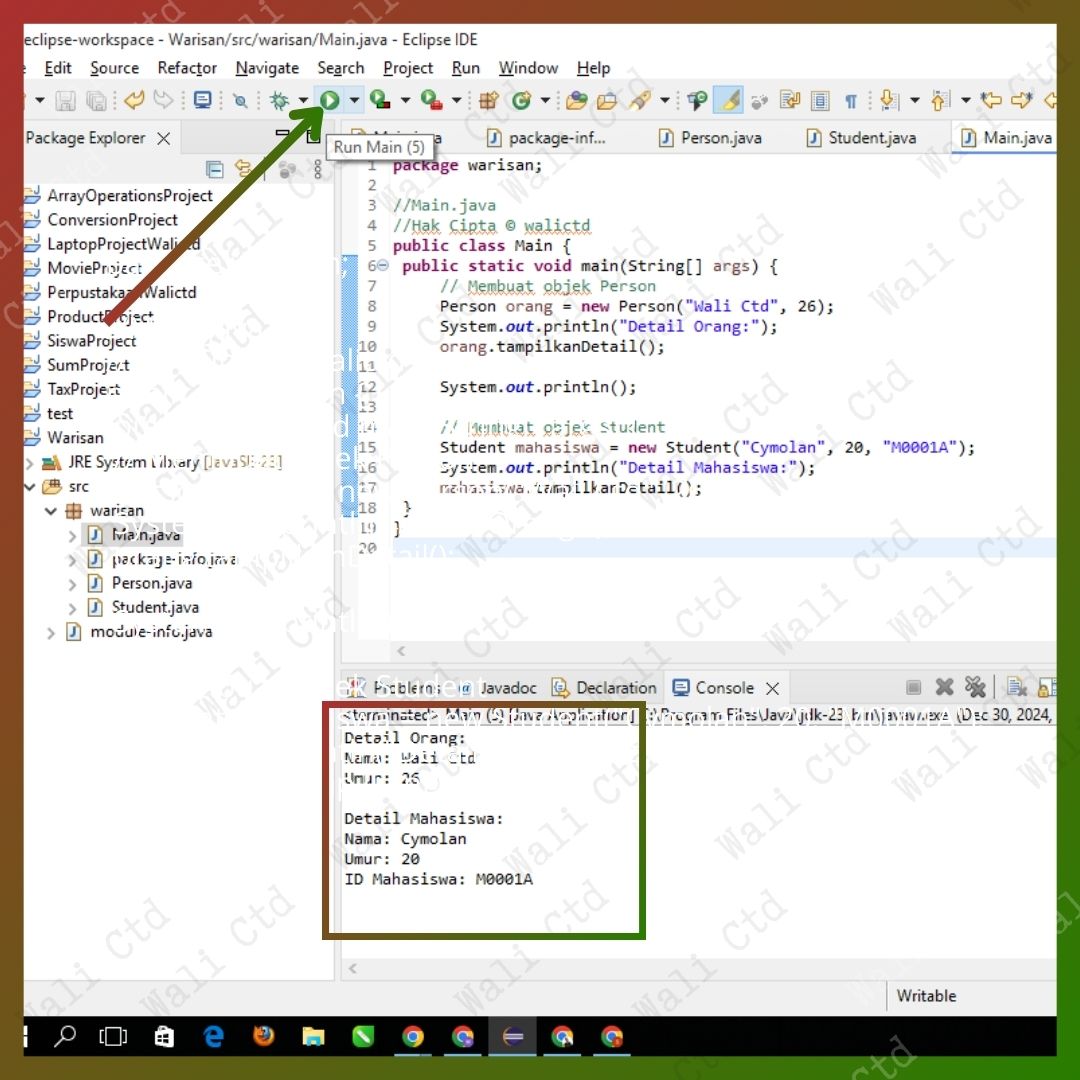The width and height of the screenshot is (1080, 1080).
Task: Click the grey Terminate square in Console
Action: pyautogui.click(x=913, y=687)
